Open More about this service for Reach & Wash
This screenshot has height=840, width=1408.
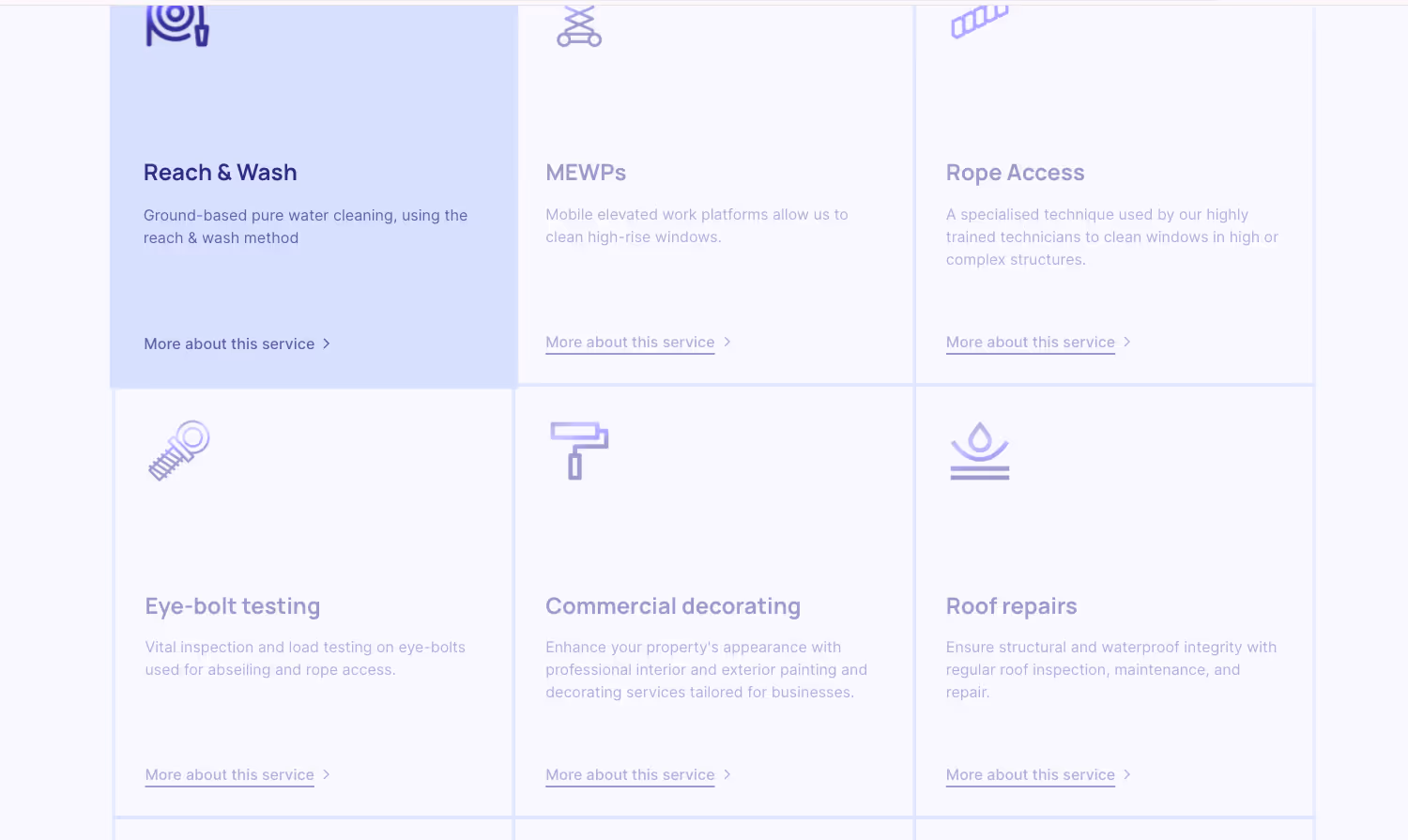(229, 344)
